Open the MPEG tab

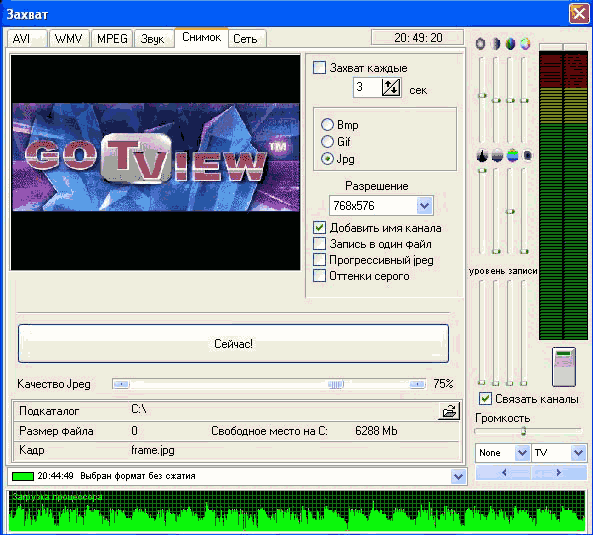(112, 39)
